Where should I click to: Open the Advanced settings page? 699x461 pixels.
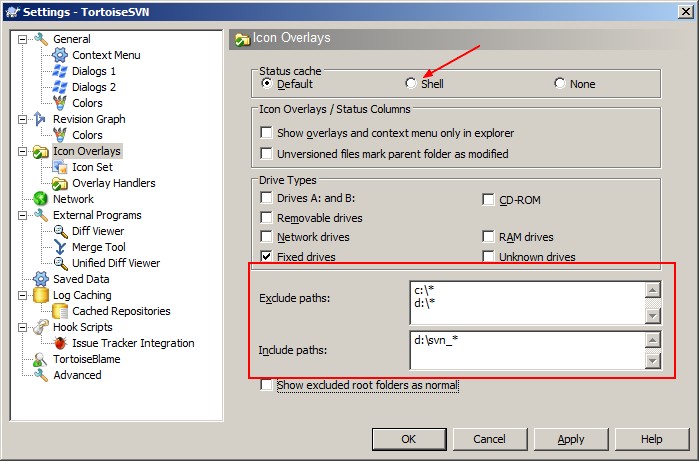(x=77, y=375)
